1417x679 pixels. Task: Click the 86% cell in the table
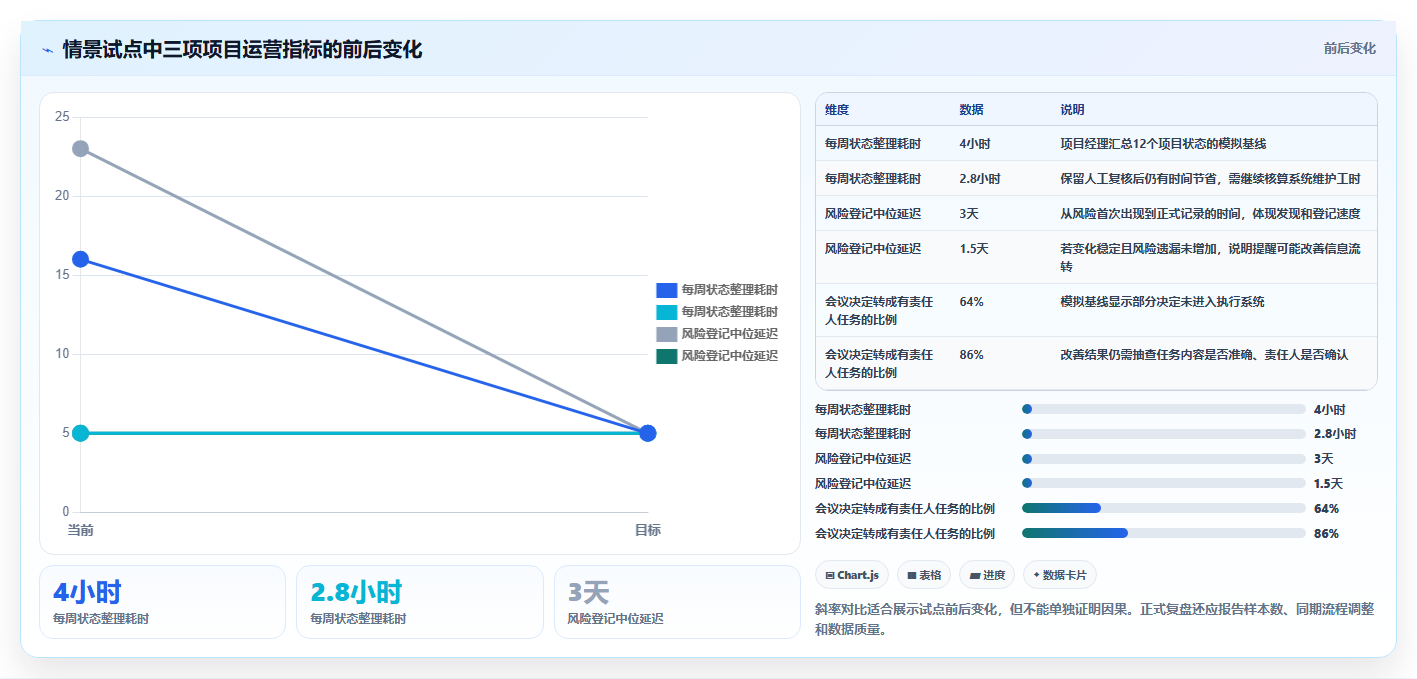coord(971,355)
